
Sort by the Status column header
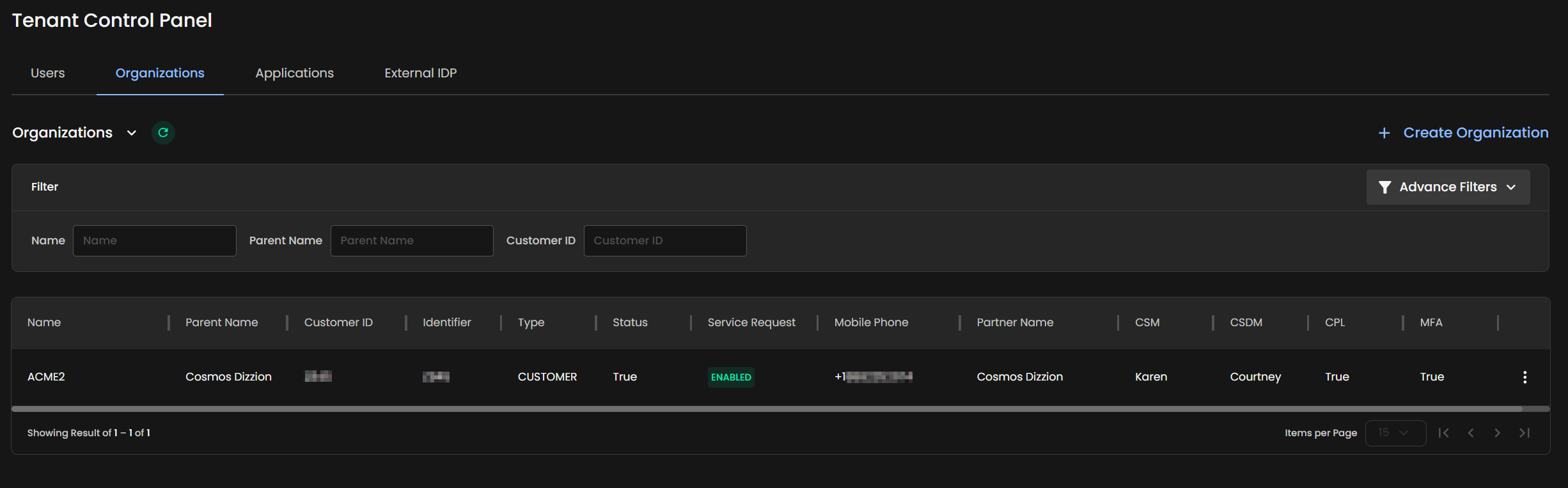pyautogui.click(x=630, y=322)
